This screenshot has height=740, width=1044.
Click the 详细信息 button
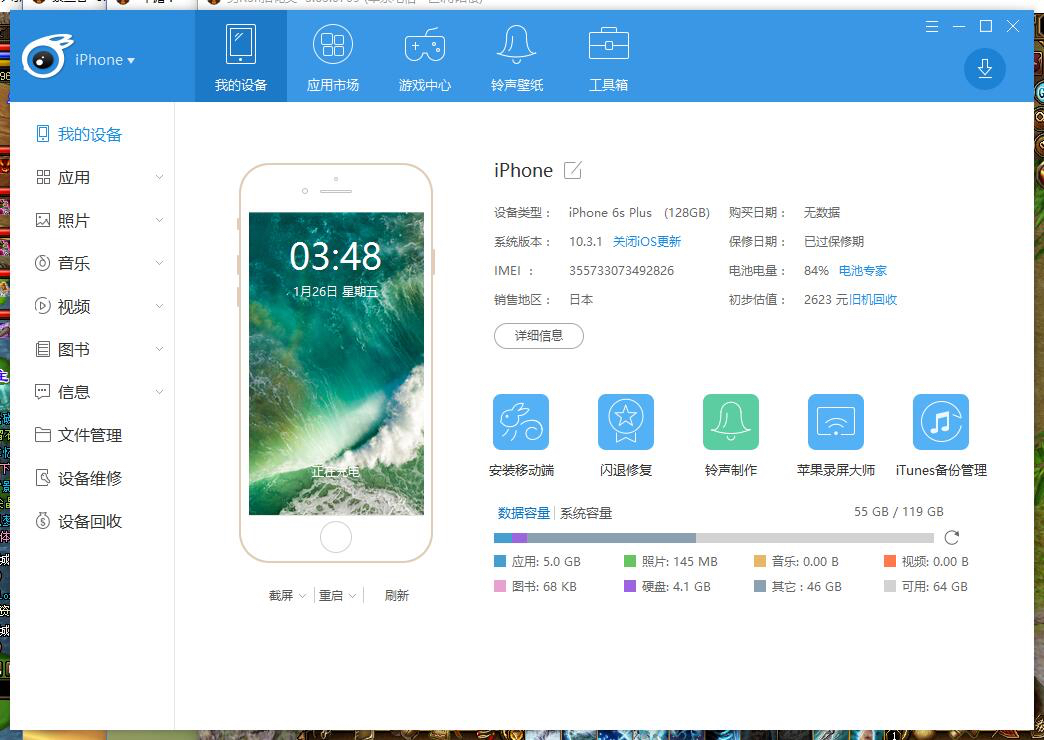pyautogui.click(x=539, y=336)
